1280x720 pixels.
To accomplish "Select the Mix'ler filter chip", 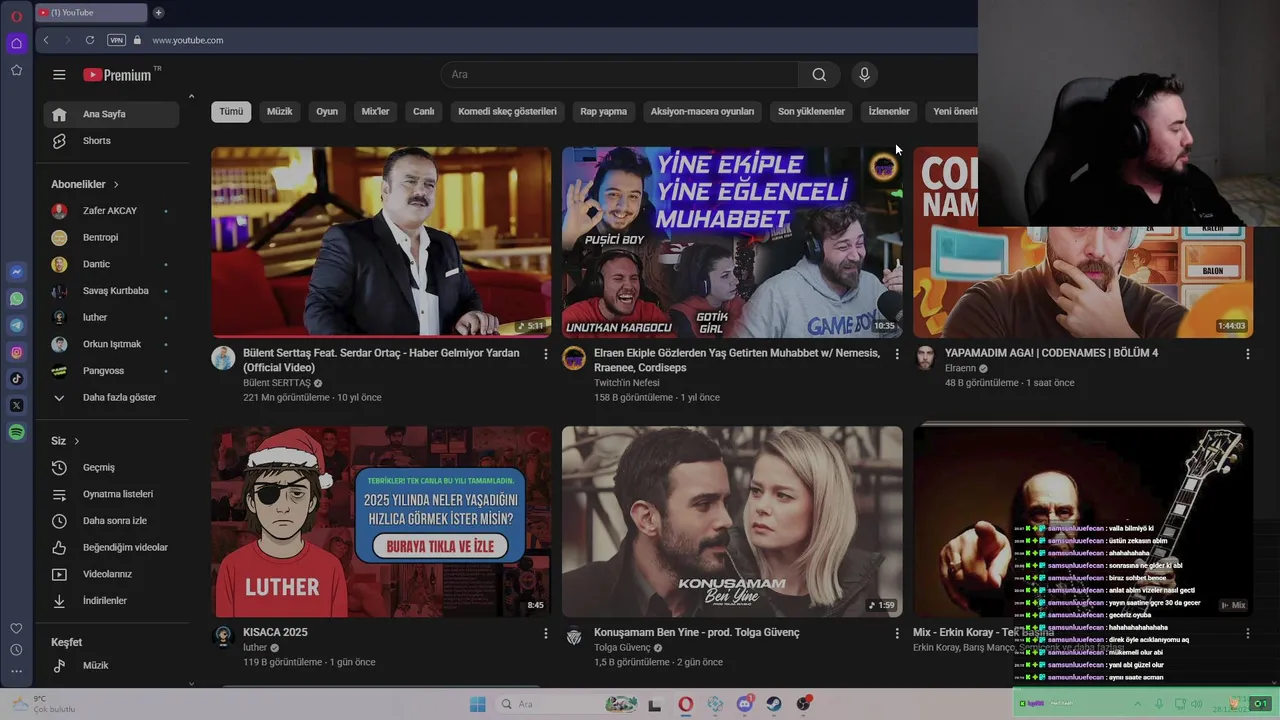I will 375,112.
